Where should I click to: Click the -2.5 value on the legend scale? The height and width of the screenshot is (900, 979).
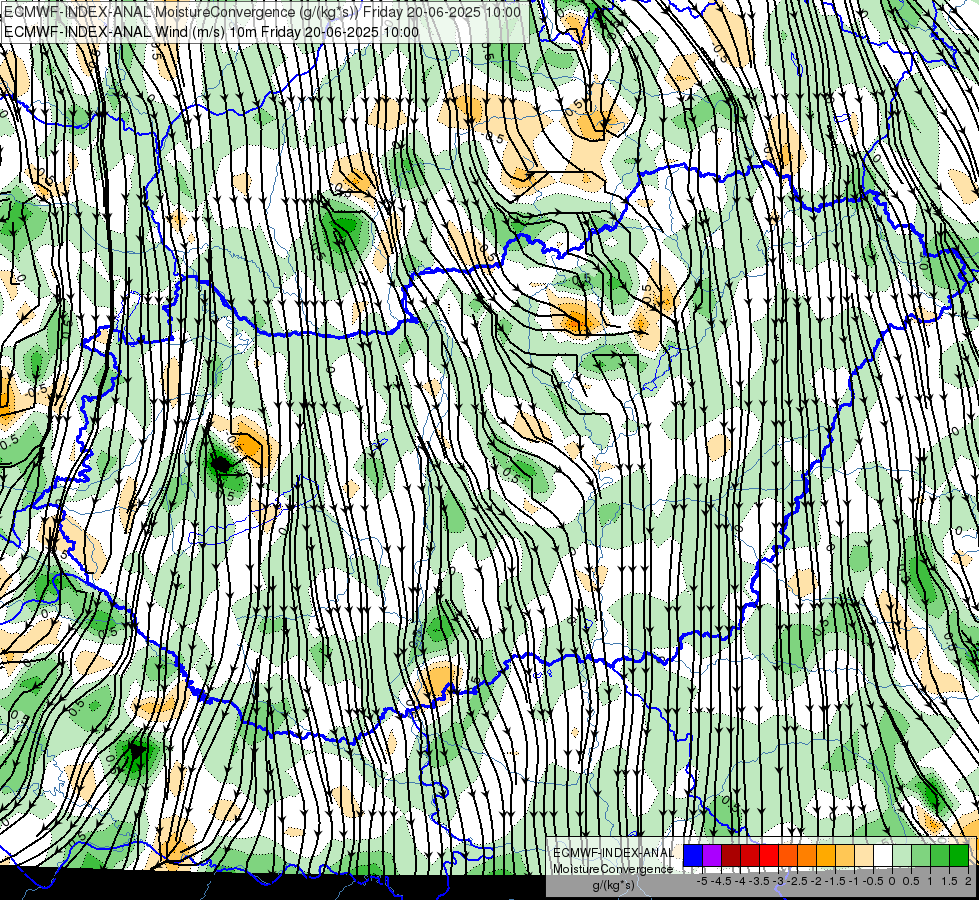(797, 881)
